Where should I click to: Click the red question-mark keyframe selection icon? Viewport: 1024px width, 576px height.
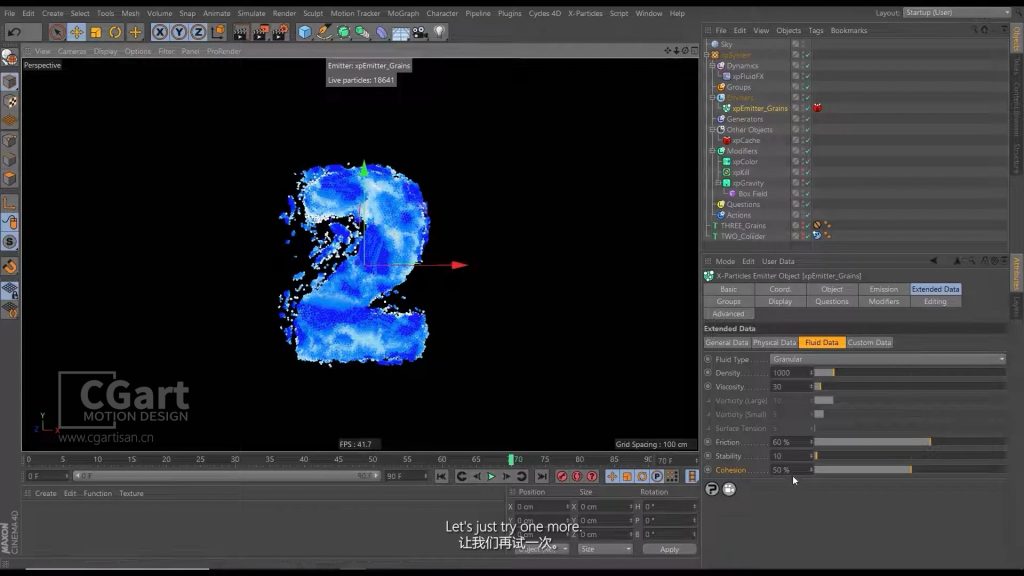click(592, 477)
